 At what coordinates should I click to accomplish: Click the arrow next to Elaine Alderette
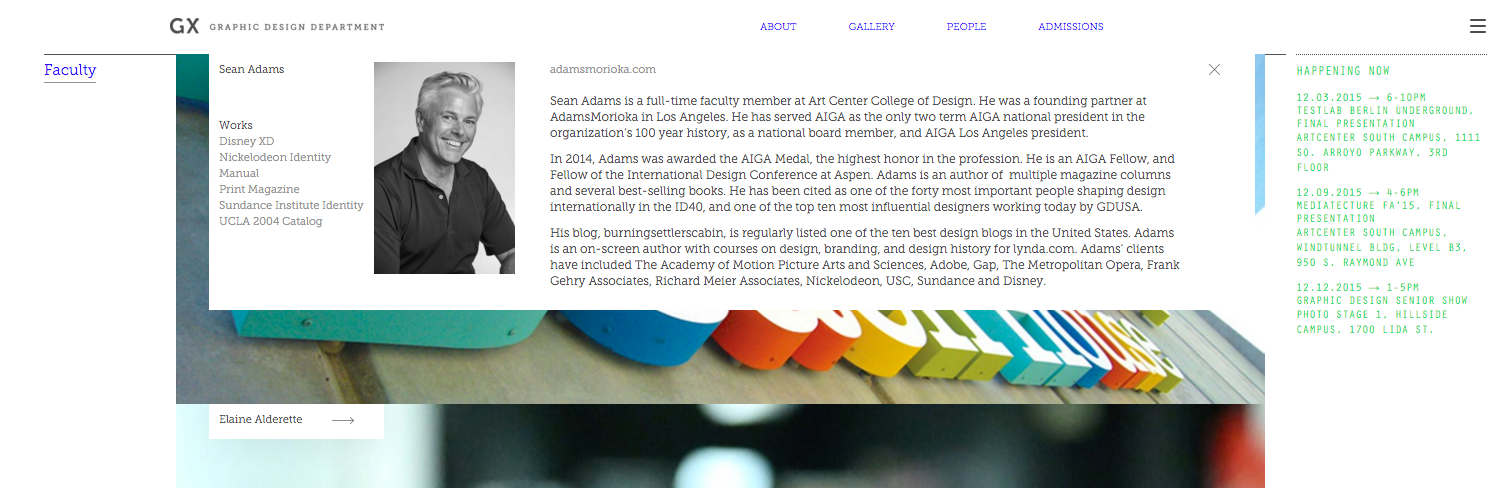click(343, 421)
